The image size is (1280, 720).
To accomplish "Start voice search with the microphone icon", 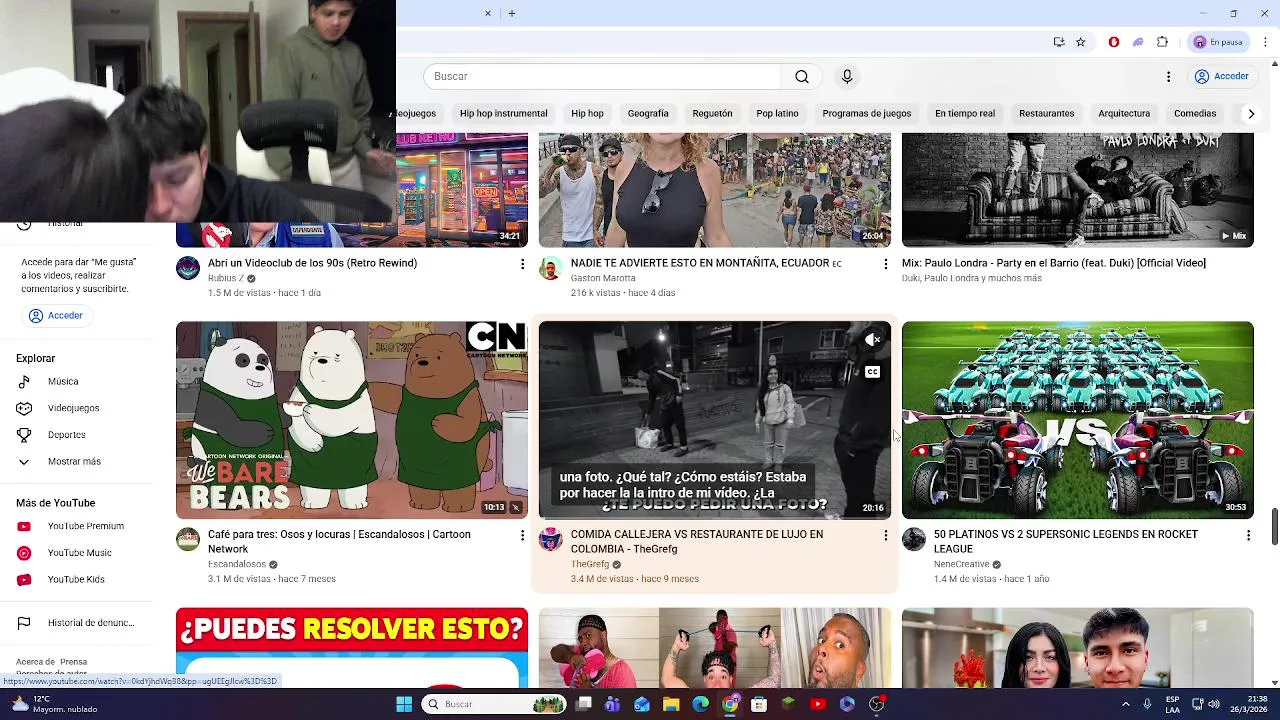I will [847, 76].
